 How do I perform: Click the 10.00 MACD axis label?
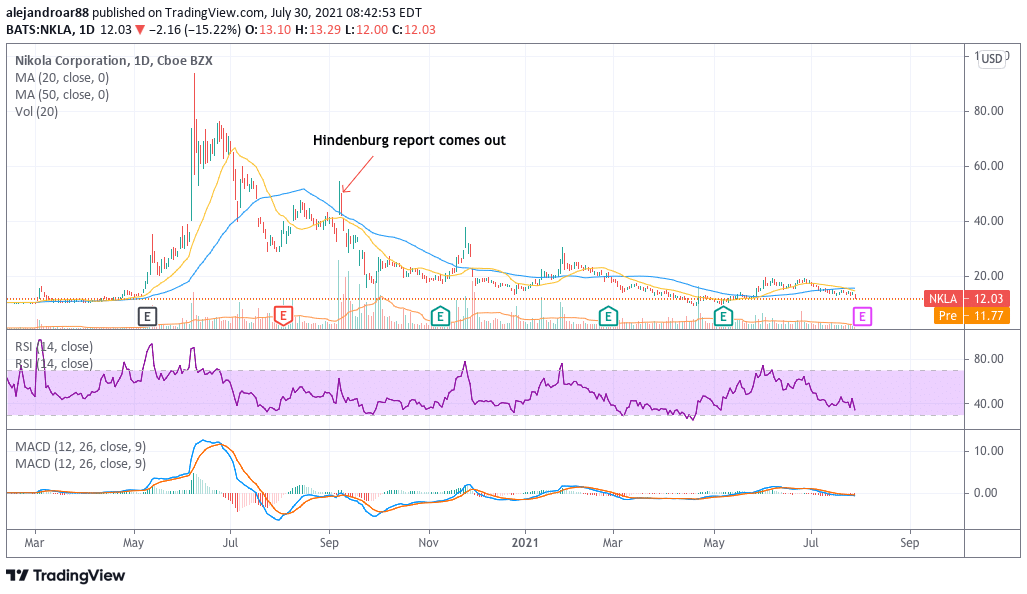tap(988, 451)
